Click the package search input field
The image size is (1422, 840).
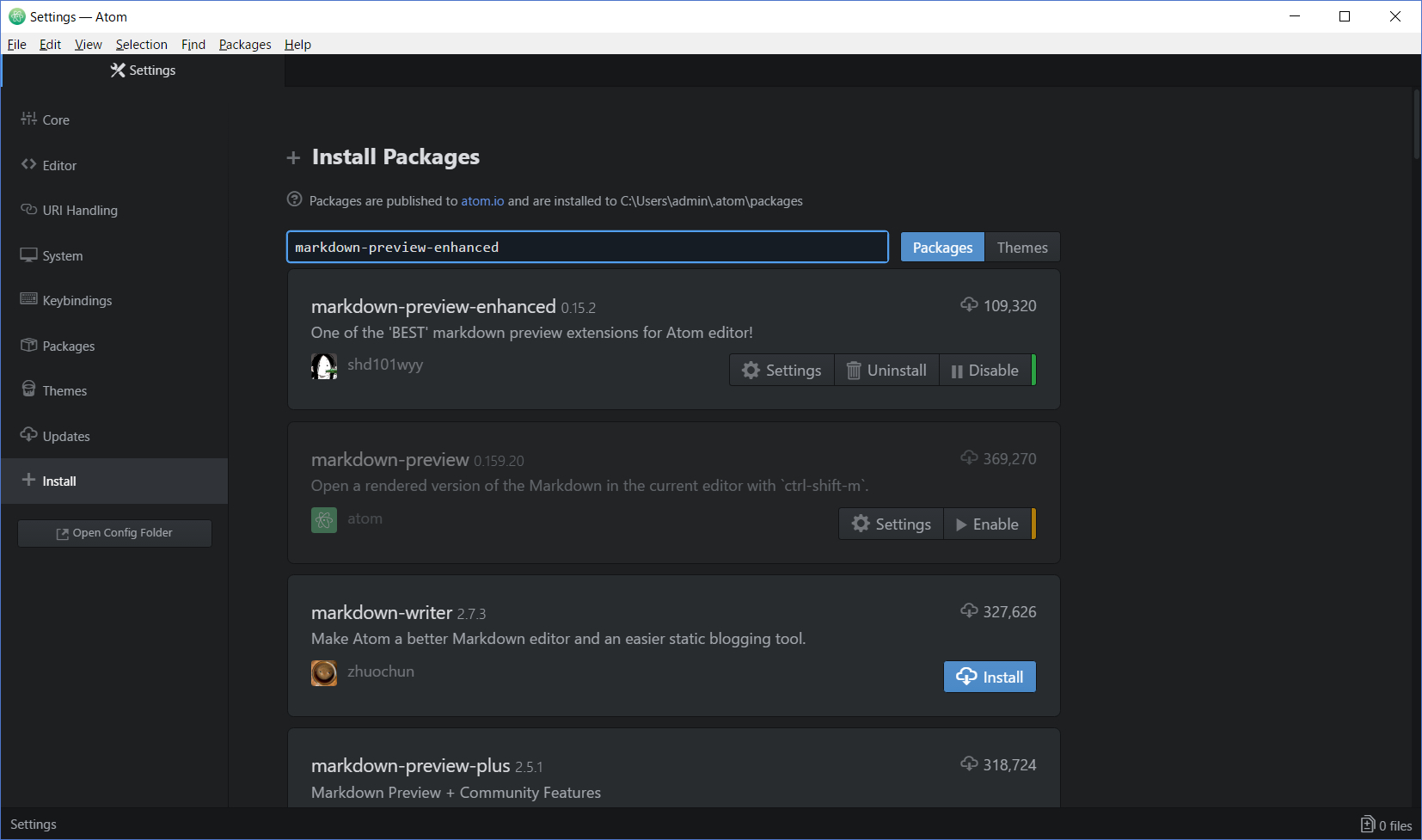587,247
